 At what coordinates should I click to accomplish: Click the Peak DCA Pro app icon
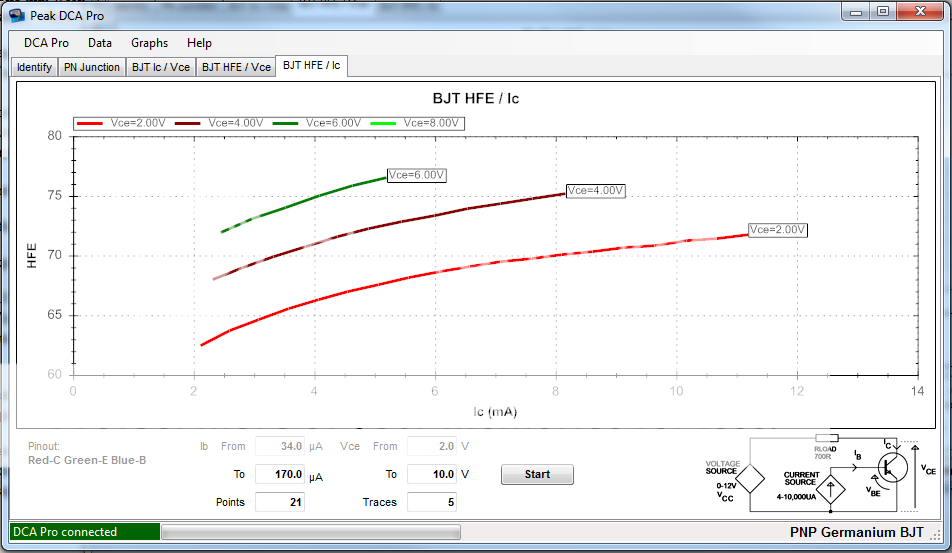coord(17,15)
